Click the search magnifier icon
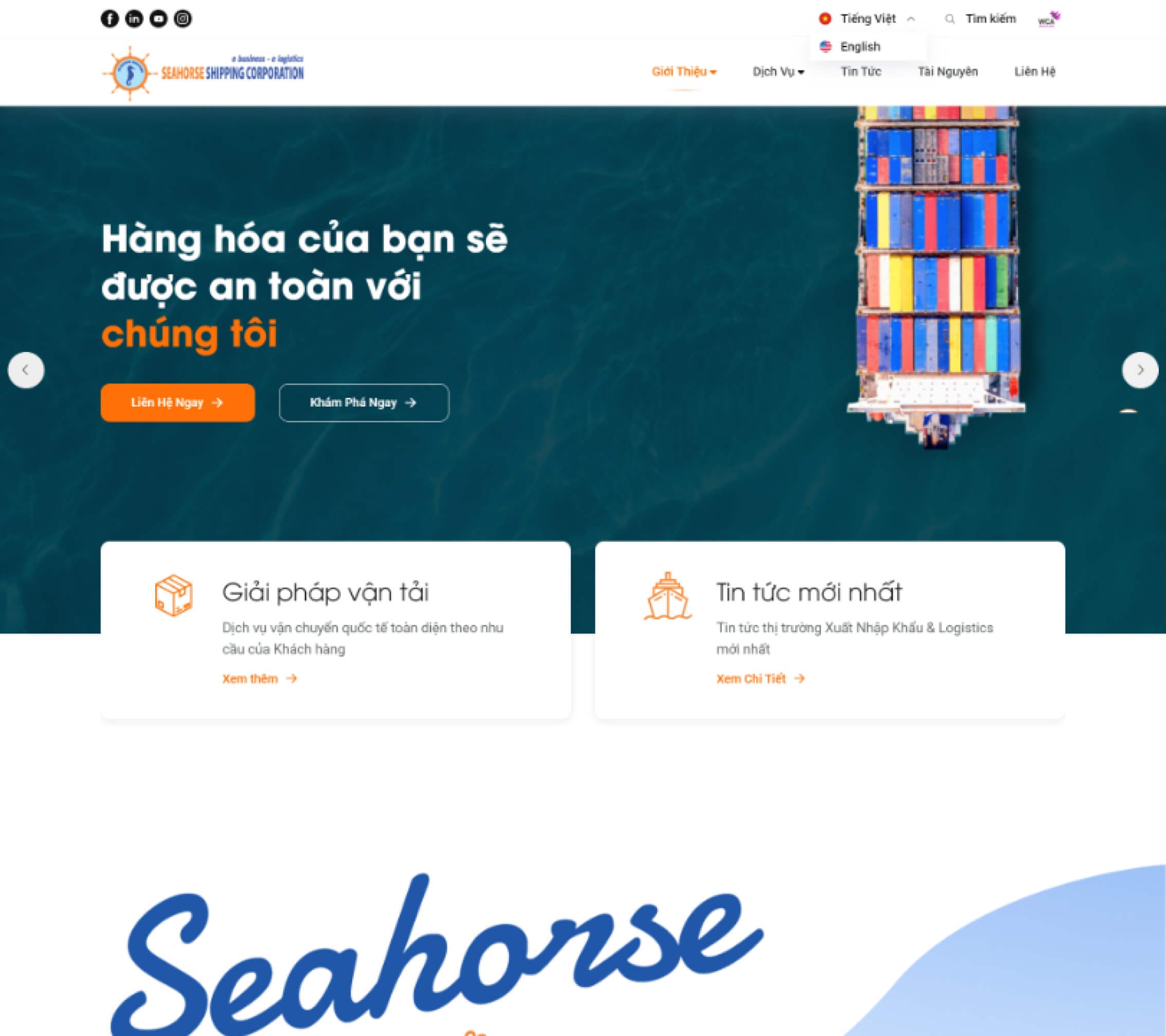The height and width of the screenshot is (1036, 1166). pyautogui.click(x=950, y=20)
